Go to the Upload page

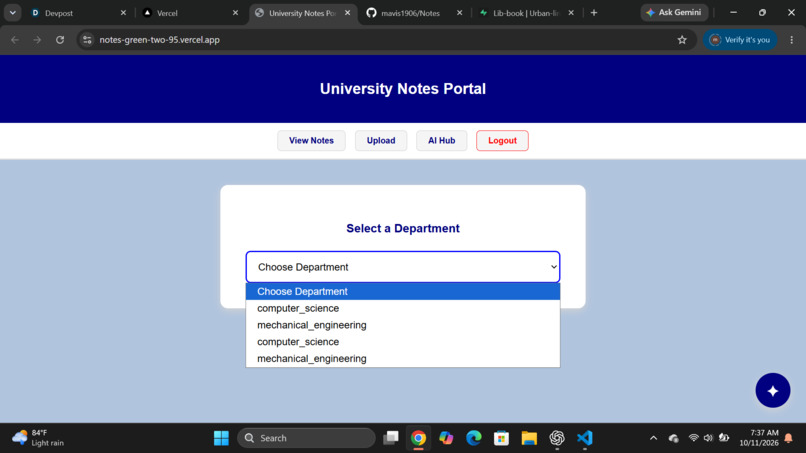381,140
